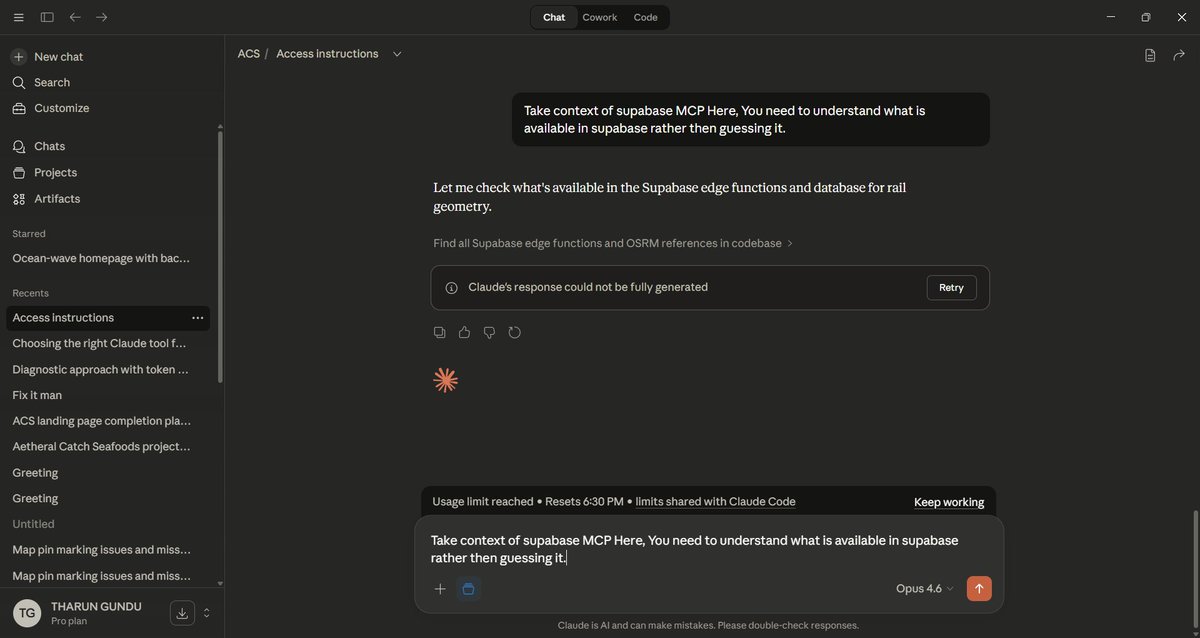Open Aetheral Catch Seafoods project chat
The height and width of the screenshot is (638, 1200).
tap(101, 447)
